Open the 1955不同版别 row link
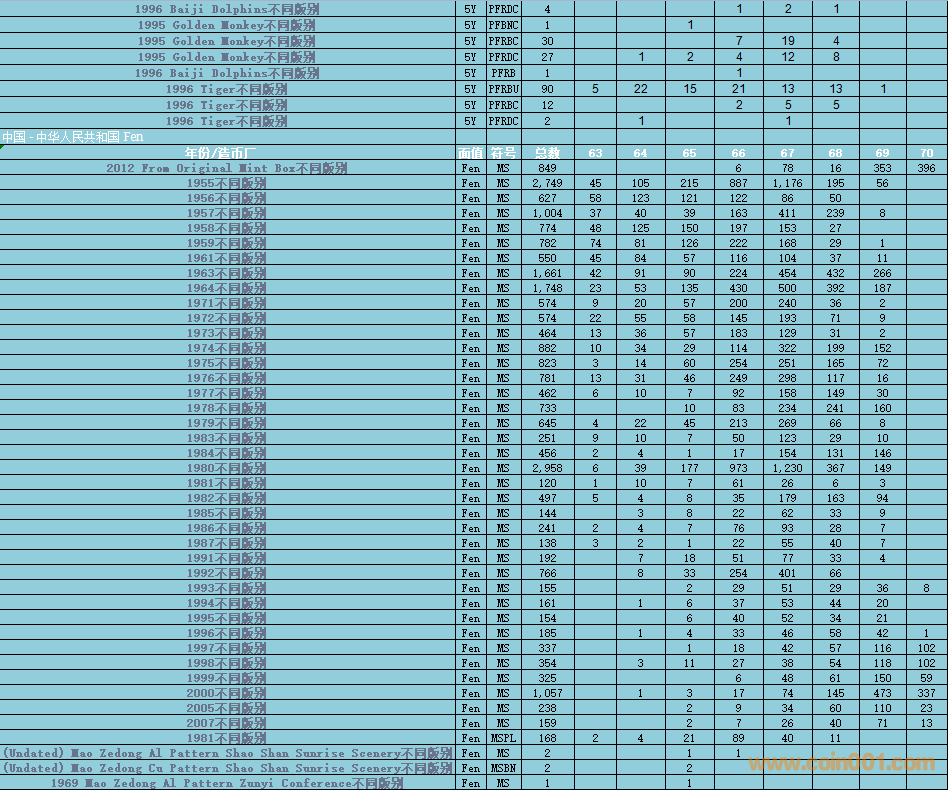 227,183
